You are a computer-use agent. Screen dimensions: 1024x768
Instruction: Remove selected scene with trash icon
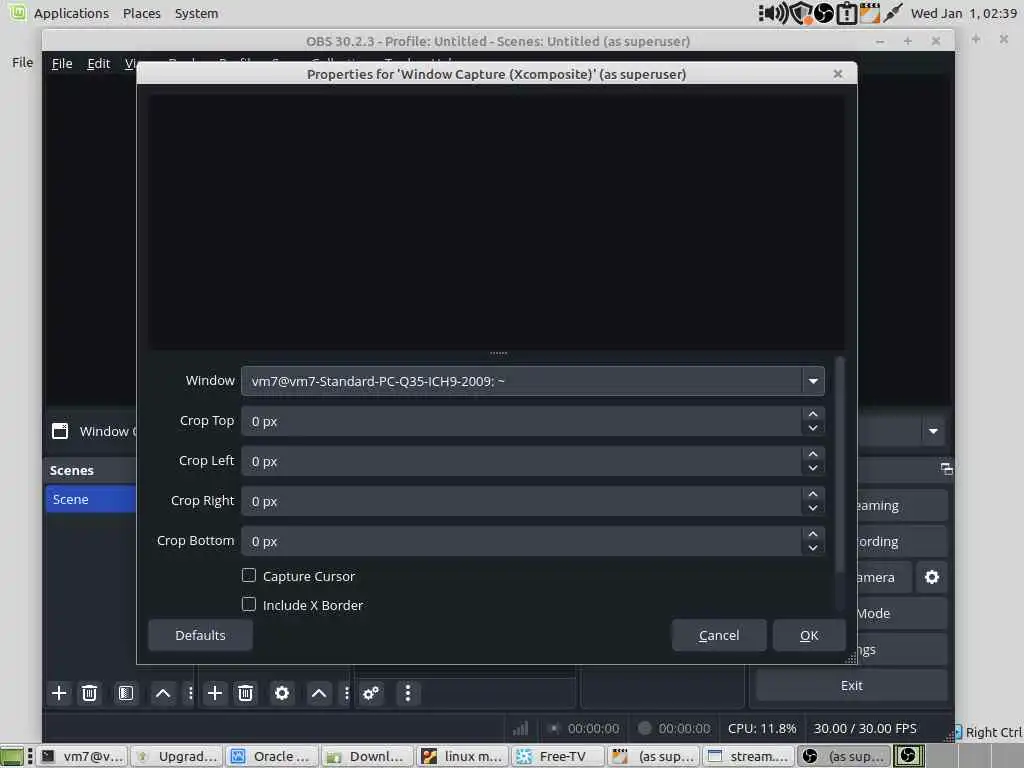coord(89,693)
